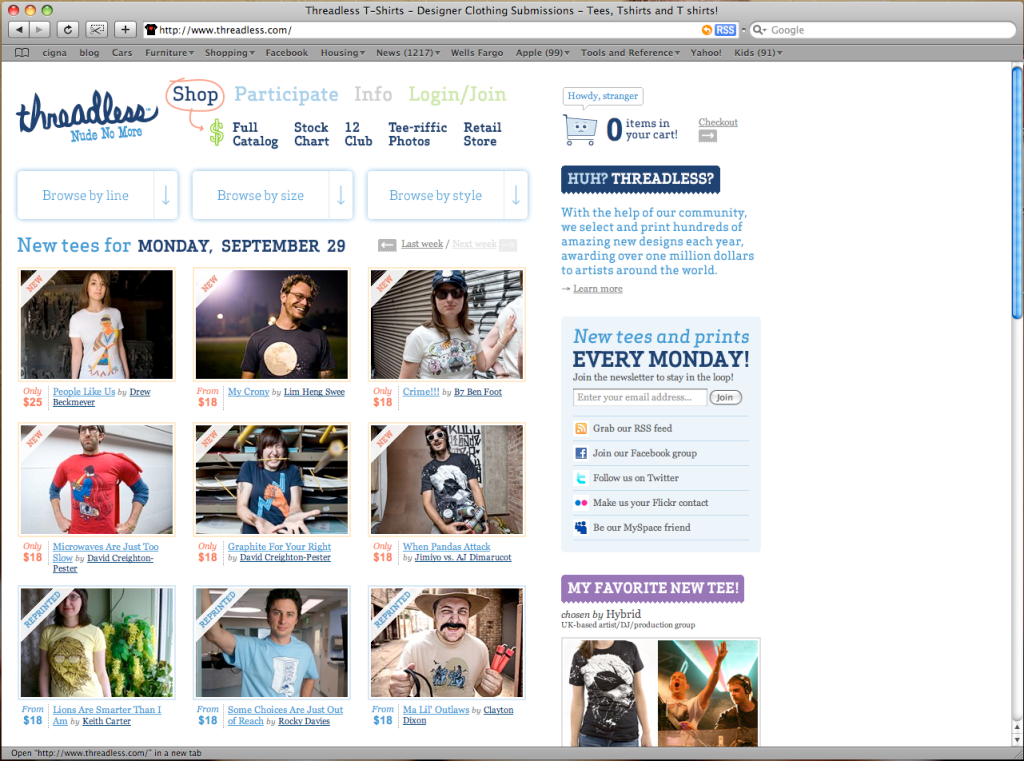Click the MySpace people icon
The image size is (1024, 761).
pos(581,528)
